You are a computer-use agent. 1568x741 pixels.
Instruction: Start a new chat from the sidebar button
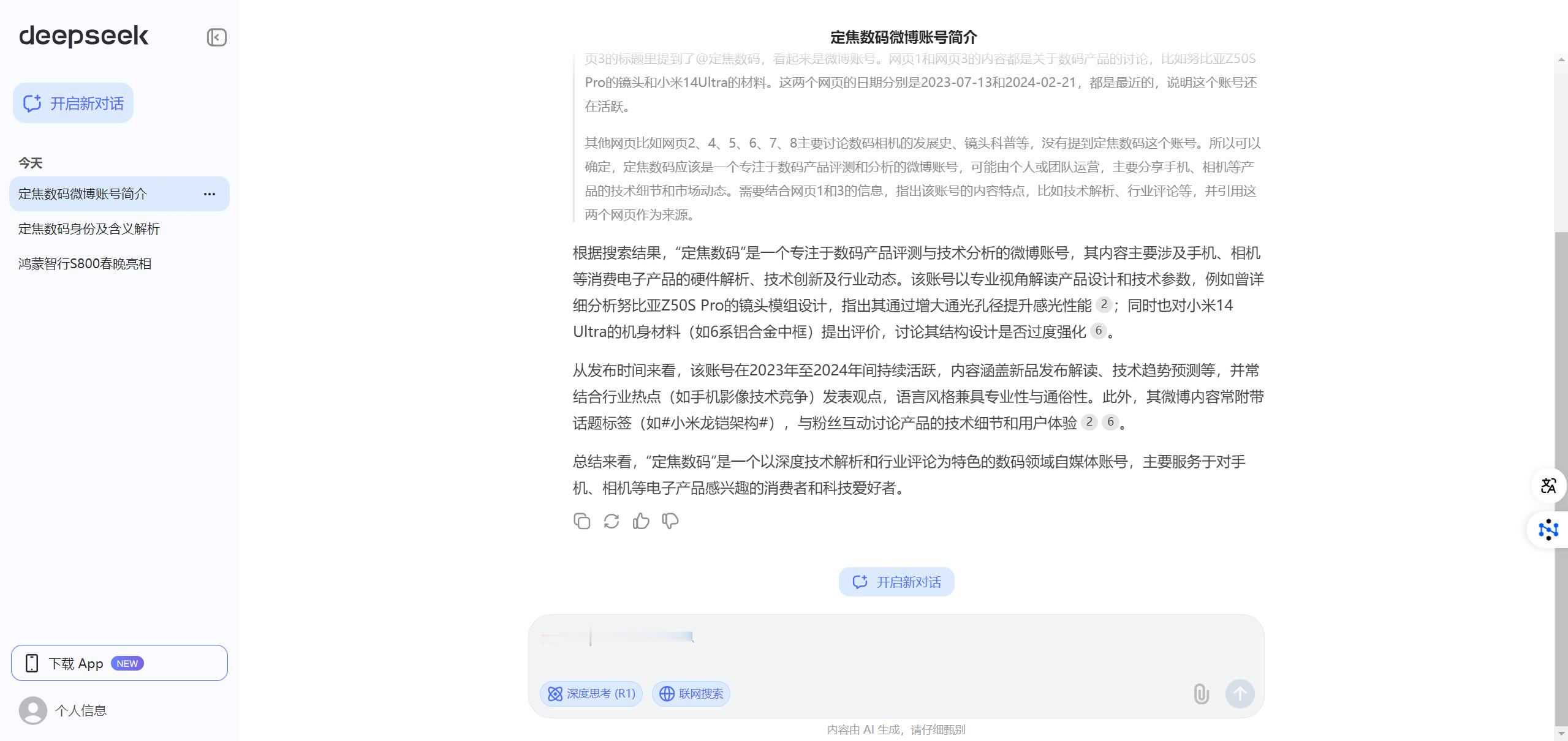click(x=73, y=103)
